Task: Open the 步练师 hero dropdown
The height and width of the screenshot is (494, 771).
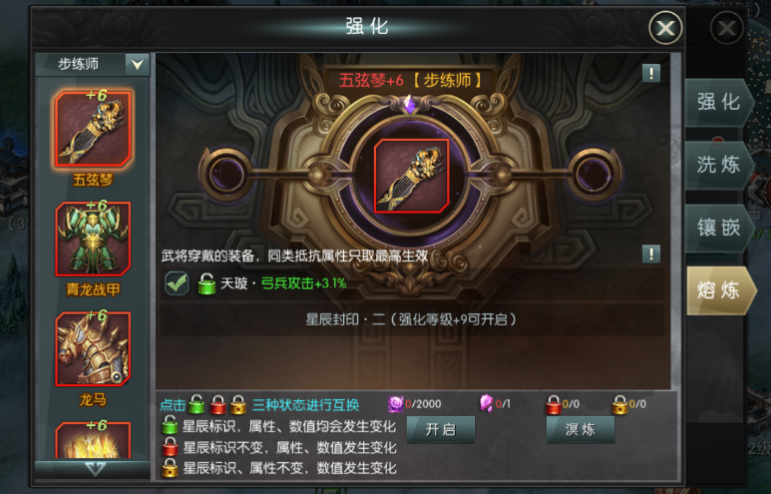Action: point(92,64)
